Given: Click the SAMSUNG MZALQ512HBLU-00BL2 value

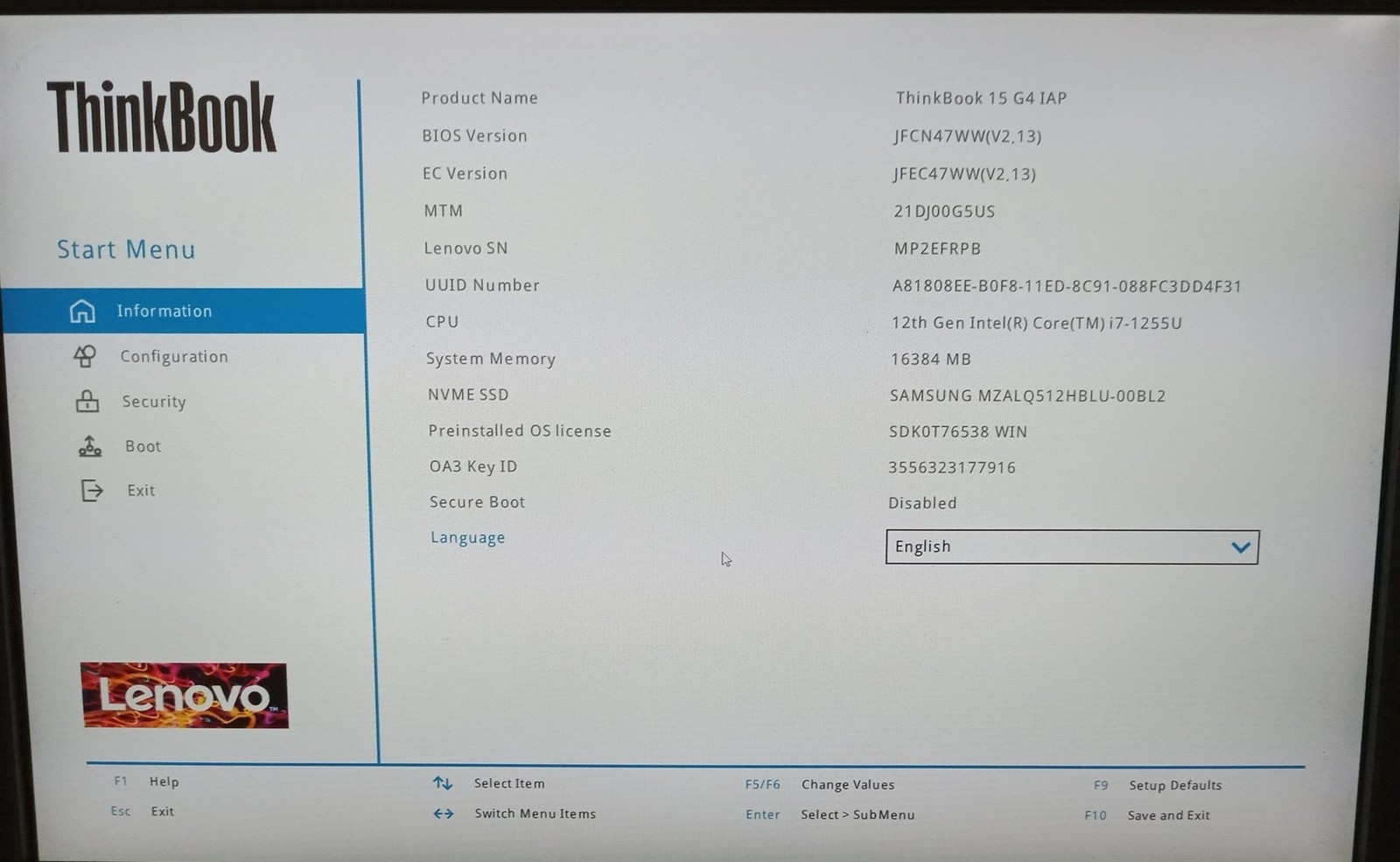Looking at the screenshot, I should 1027,396.
